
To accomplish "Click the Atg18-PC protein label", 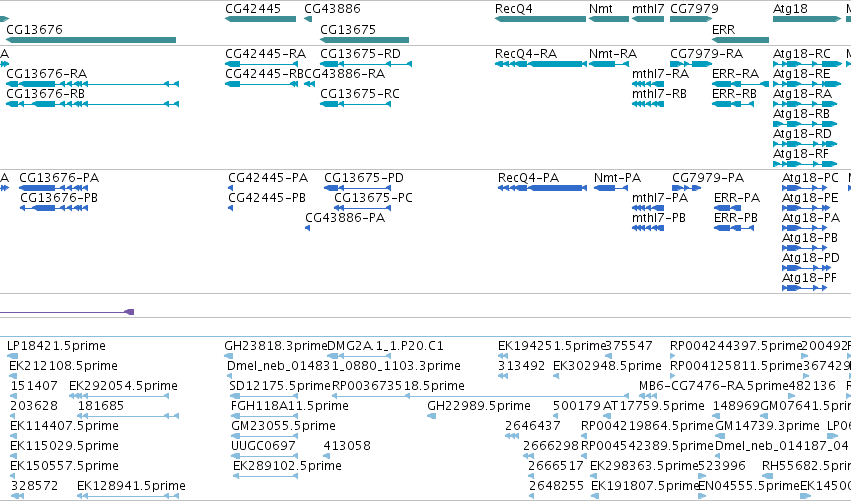I will click(811, 177).
